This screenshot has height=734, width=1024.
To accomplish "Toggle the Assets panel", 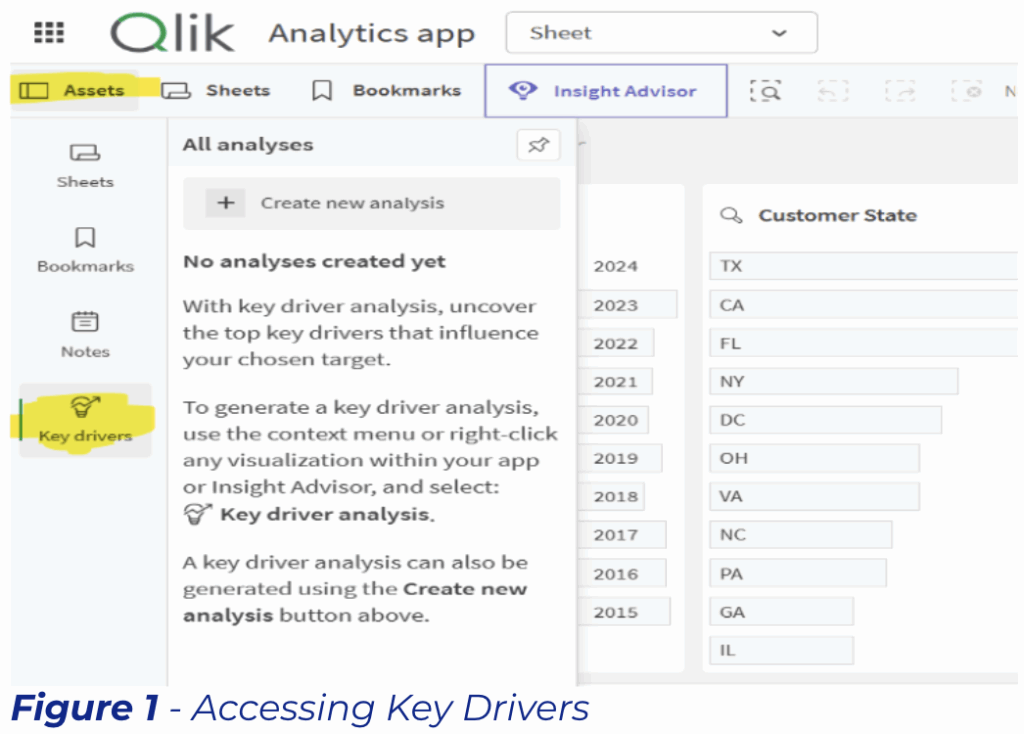I will 73,91.
